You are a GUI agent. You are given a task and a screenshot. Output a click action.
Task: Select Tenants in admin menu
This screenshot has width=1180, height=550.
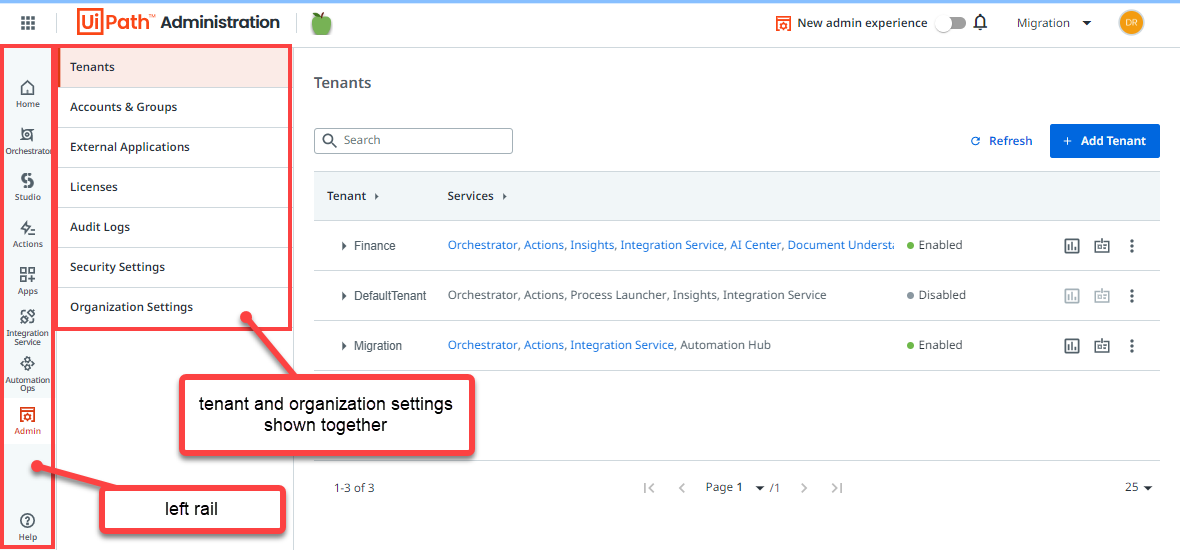pyautogui.click(x=174, y=67)
